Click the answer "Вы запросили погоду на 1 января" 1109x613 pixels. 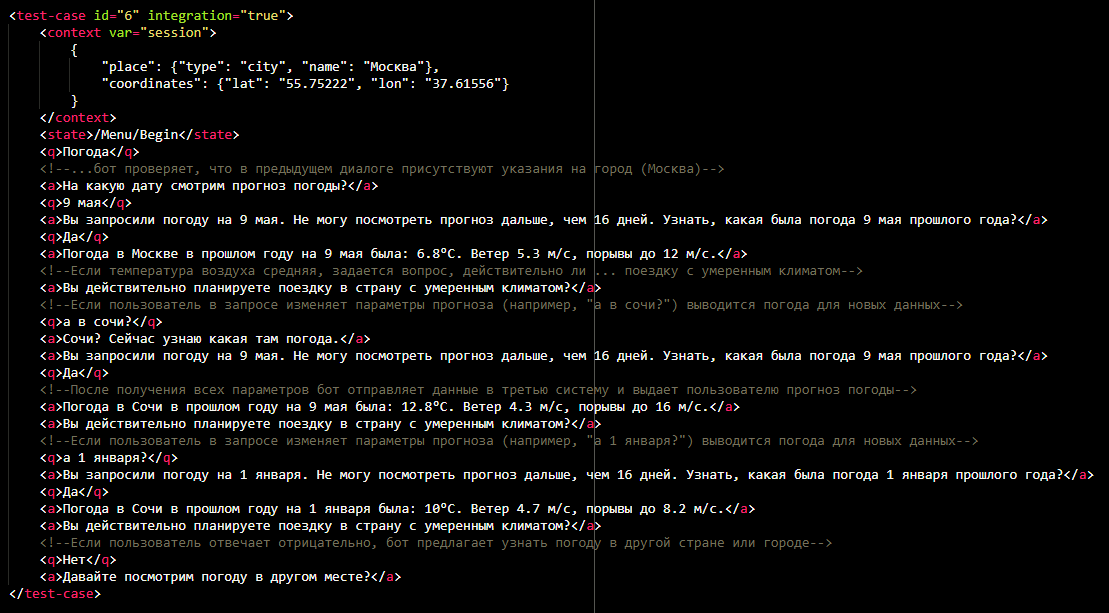[x=567, y=474]
